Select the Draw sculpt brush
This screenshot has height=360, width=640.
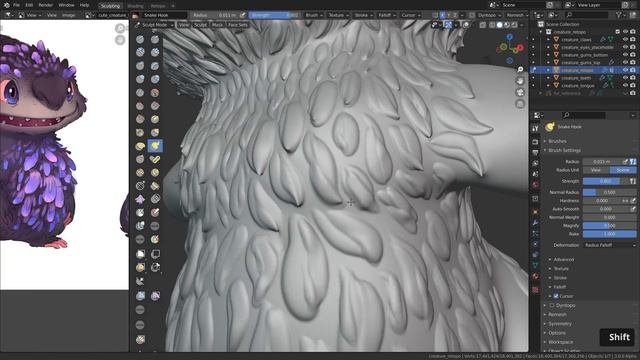coord(140,39)
